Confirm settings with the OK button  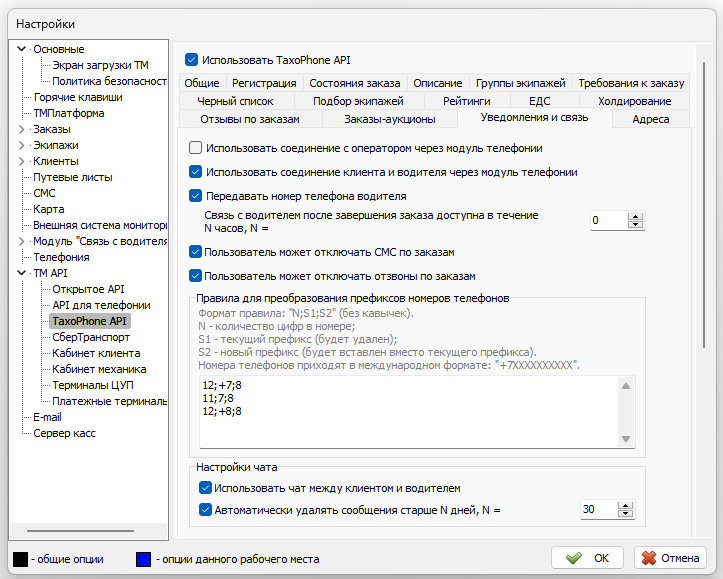coord(587,558)
